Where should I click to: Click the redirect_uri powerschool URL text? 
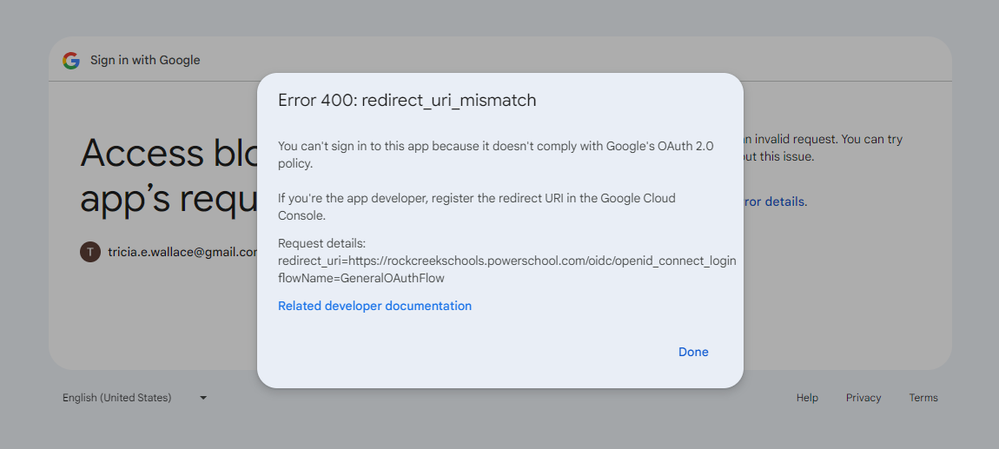tap(507, 261)
